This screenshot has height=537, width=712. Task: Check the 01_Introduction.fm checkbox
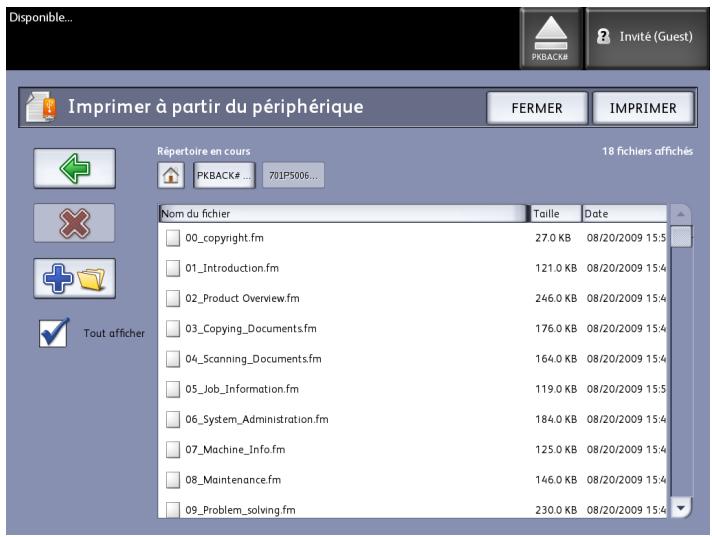point(173,268)
